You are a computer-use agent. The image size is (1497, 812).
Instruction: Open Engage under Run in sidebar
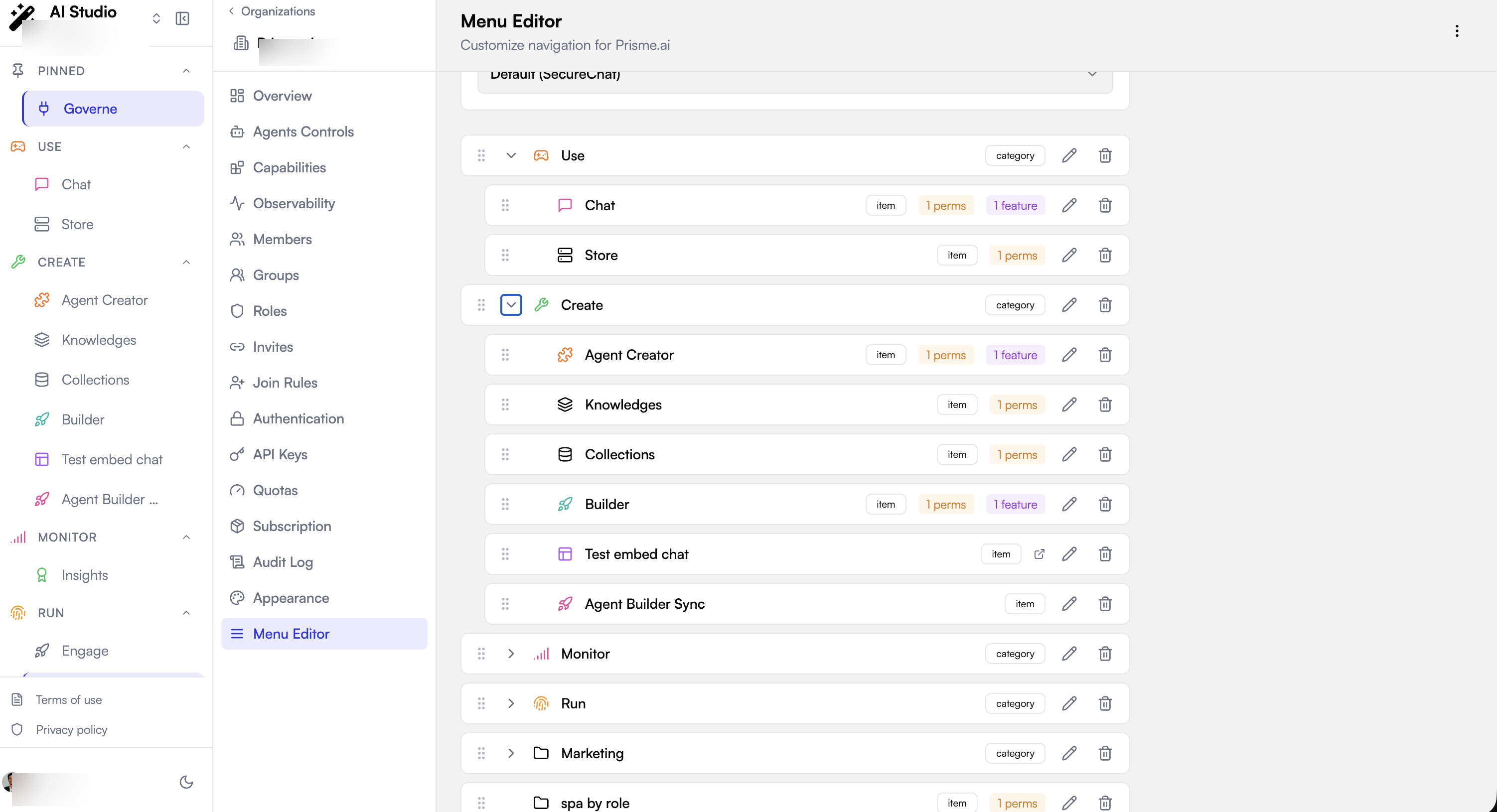[84, 651]
